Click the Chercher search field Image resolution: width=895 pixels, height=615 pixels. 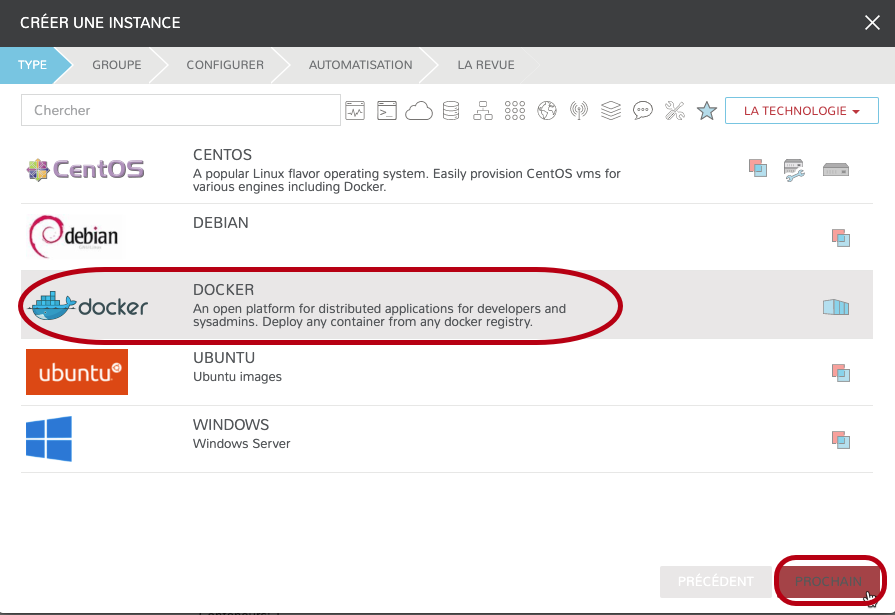181,111
